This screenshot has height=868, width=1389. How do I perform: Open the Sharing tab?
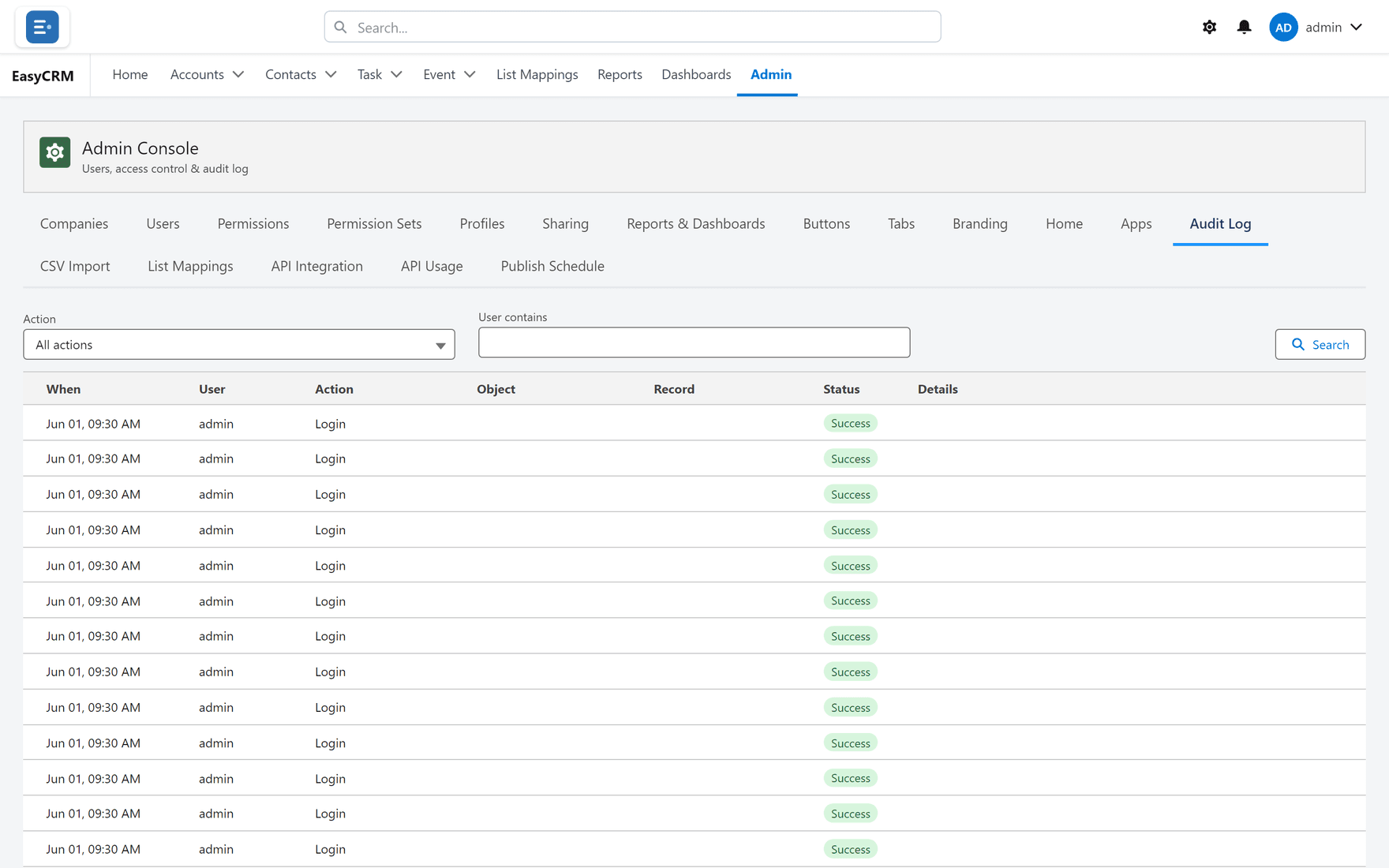click(565, 223)
